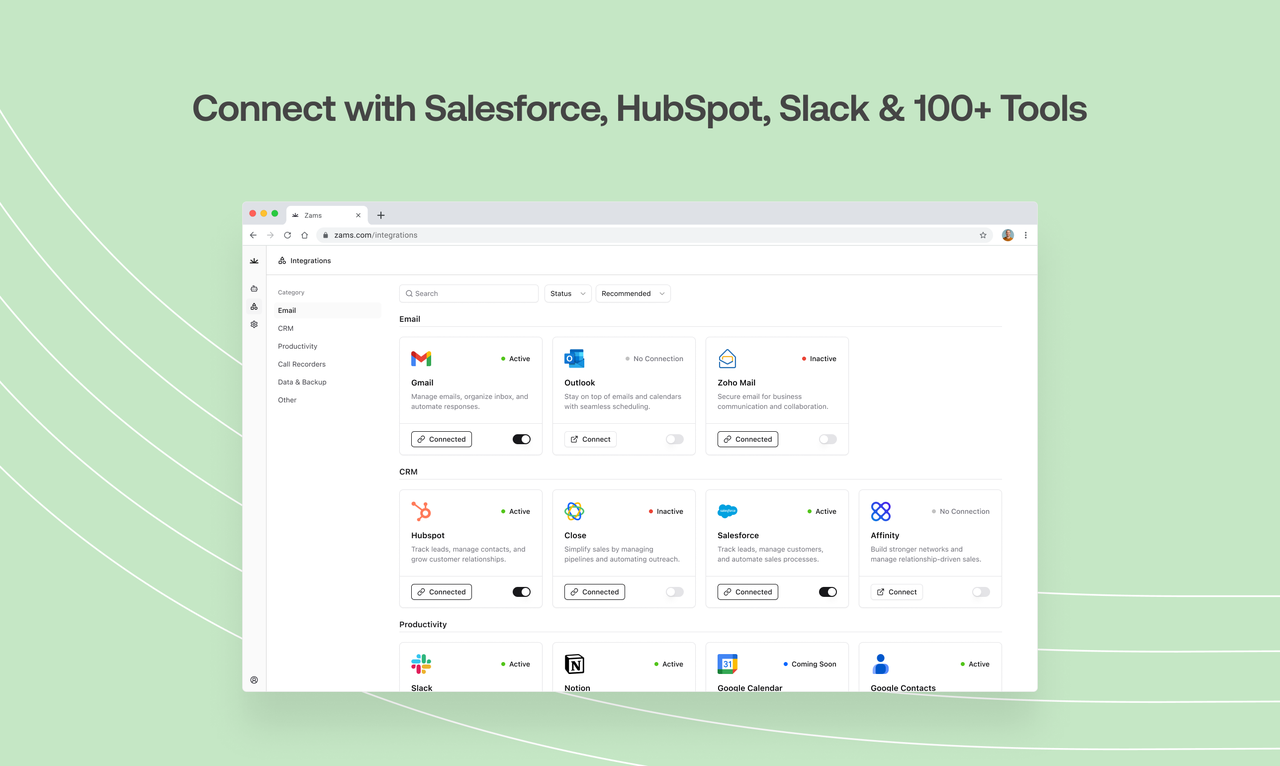Click the integrations Search field
The height and width of the screenshot is (766, 1280).
469,293
